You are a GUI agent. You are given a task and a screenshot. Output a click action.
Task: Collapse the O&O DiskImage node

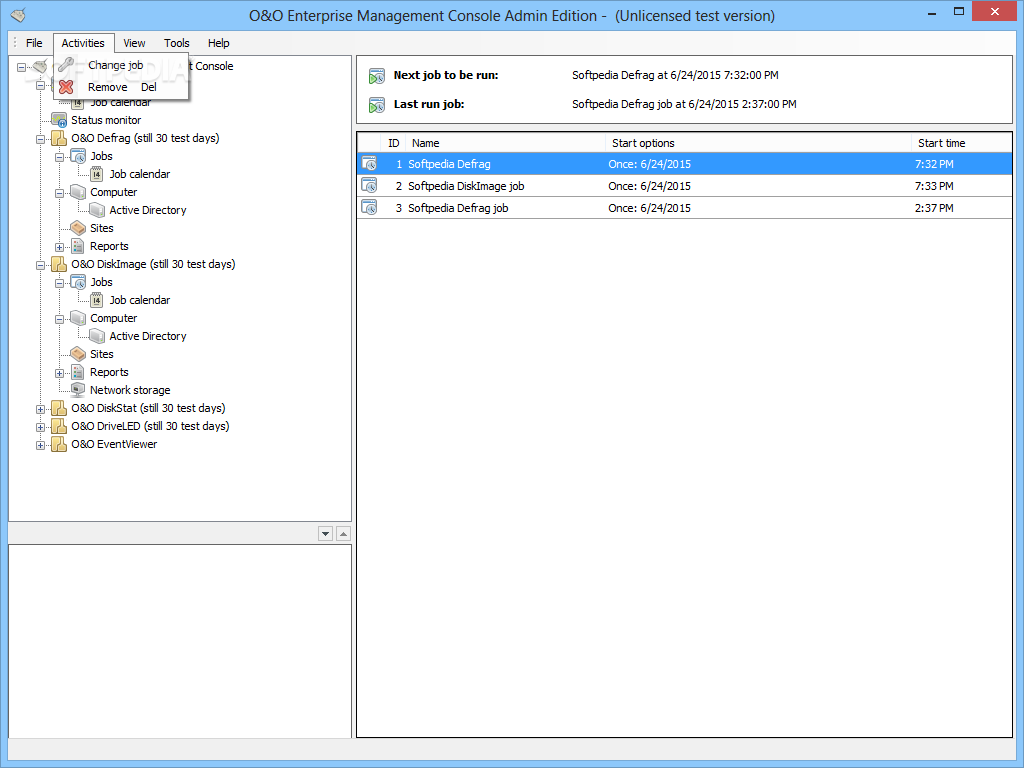[40, 265]
